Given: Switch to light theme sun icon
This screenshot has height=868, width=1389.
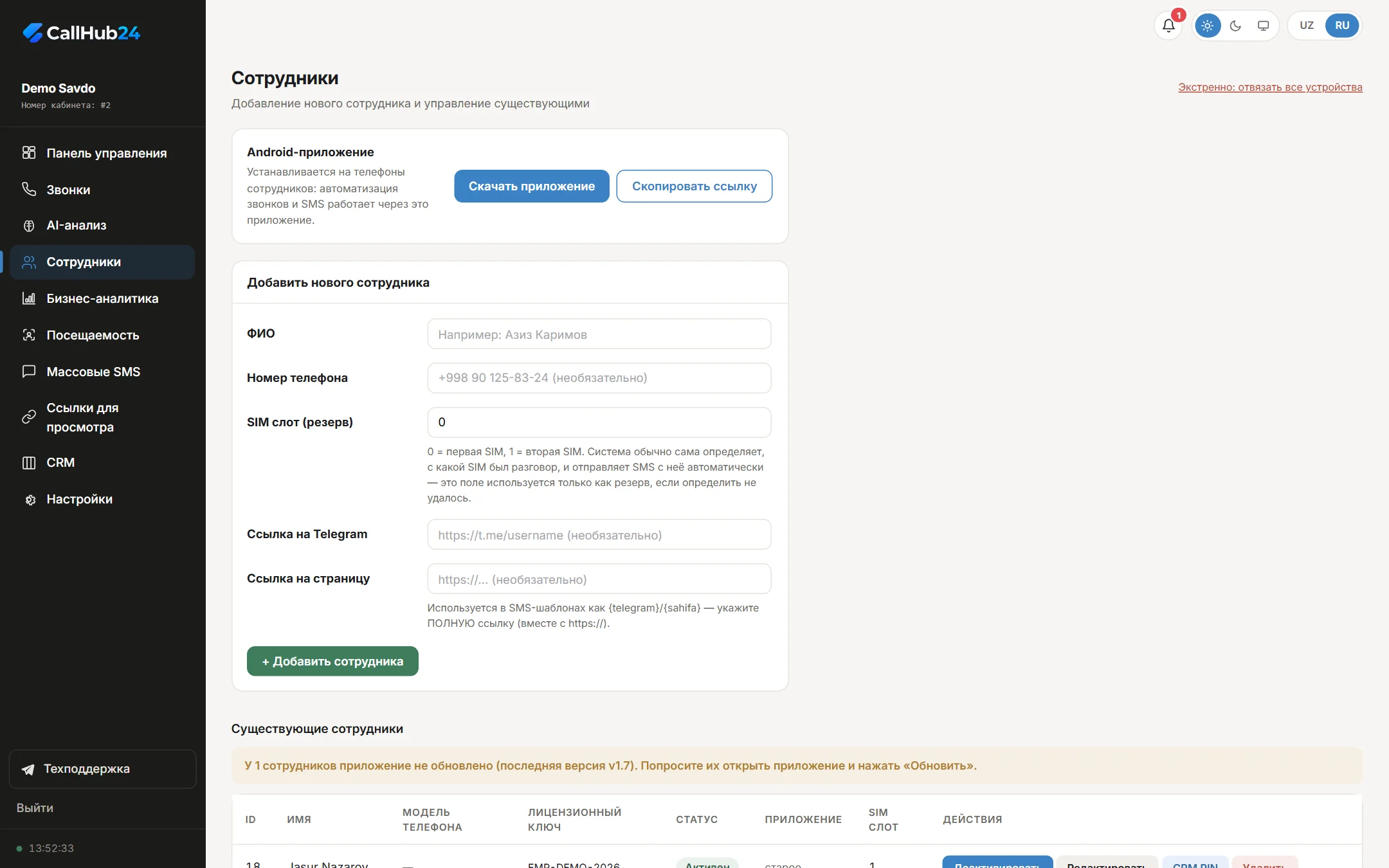Looking at the screenshot, I should (x=1207, y=26).
